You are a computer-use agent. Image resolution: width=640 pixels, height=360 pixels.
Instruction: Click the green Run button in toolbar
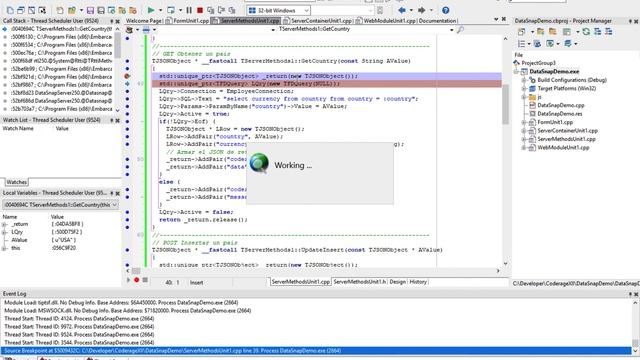pyautogui.click(x=151, y=10)
